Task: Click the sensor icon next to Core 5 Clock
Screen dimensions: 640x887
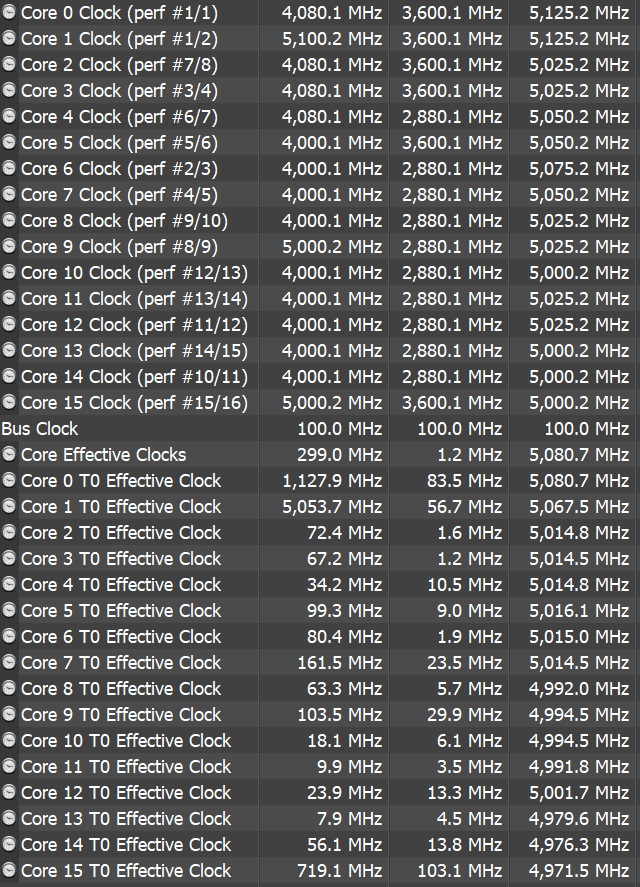Action: click(x=8, y=143)
